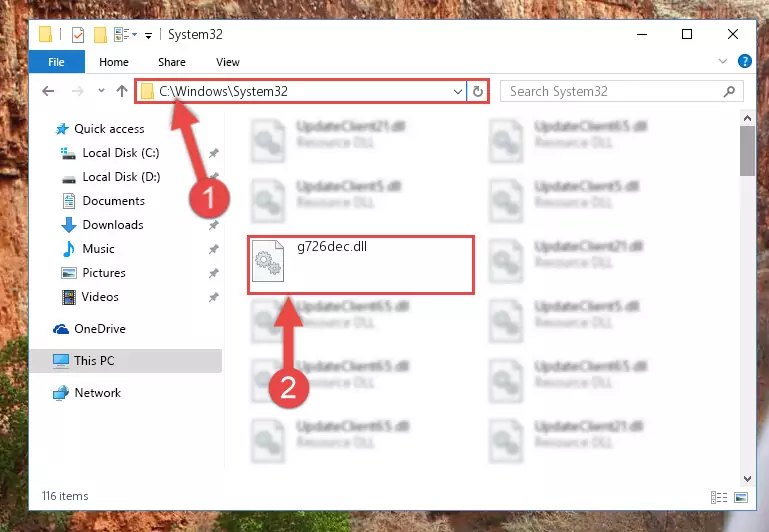This screenshot has height=532, width=769.
Task: Go back with the left arrow button
Action: [x=48, y=91]
